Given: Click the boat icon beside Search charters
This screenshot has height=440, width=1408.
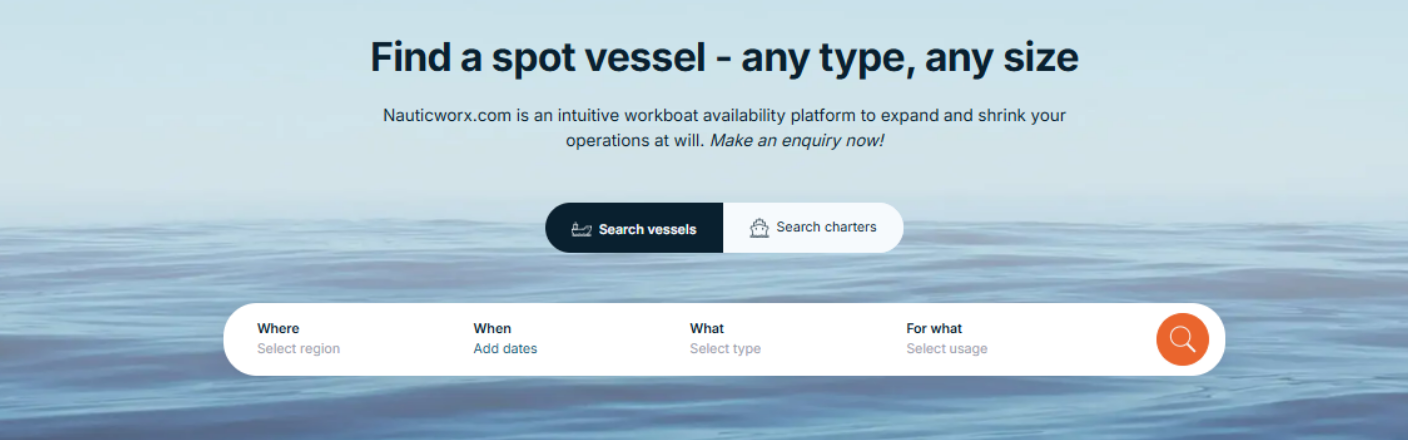Looking at the screenshot, I should 759,228.
